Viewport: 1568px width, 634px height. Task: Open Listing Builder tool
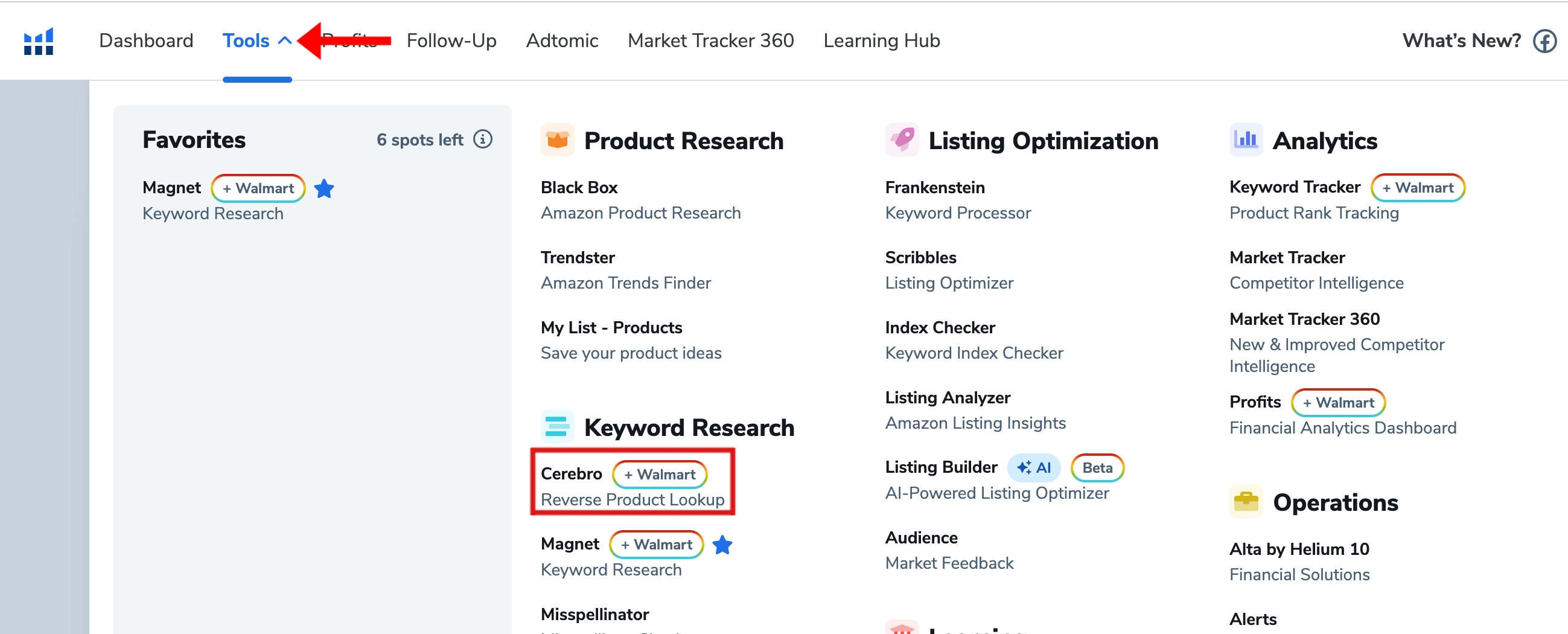pyautogui.click(x=941, y=467)
